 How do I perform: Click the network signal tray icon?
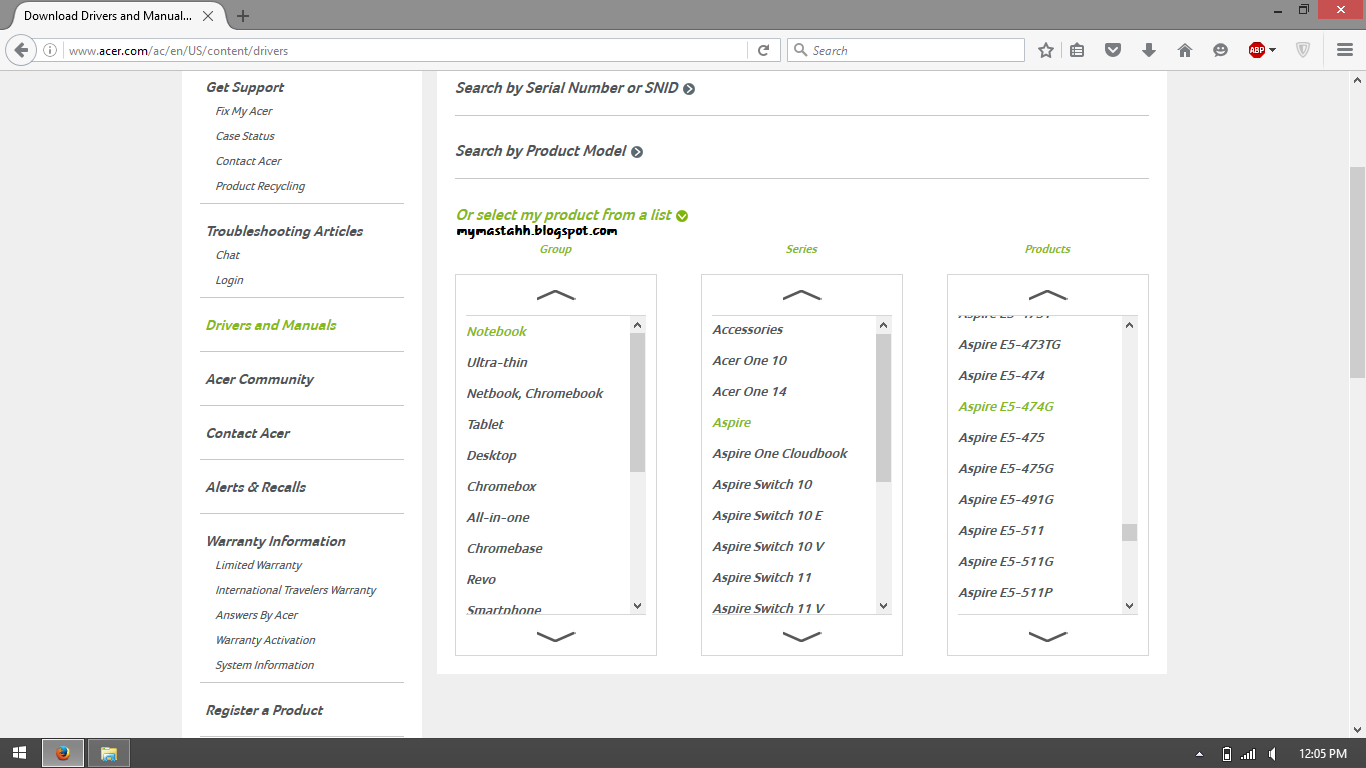coord(1248,754)
